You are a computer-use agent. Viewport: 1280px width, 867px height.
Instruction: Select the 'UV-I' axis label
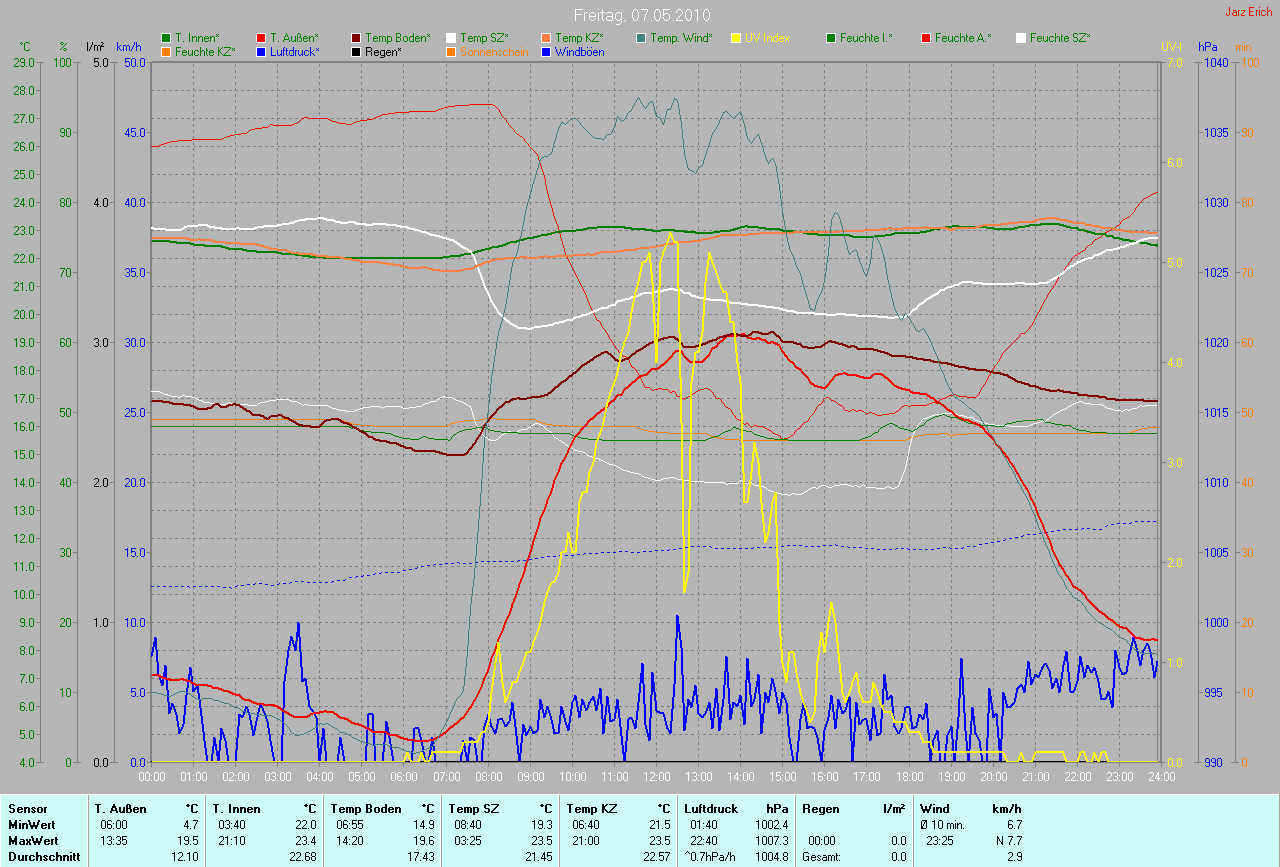[1171, 47]
